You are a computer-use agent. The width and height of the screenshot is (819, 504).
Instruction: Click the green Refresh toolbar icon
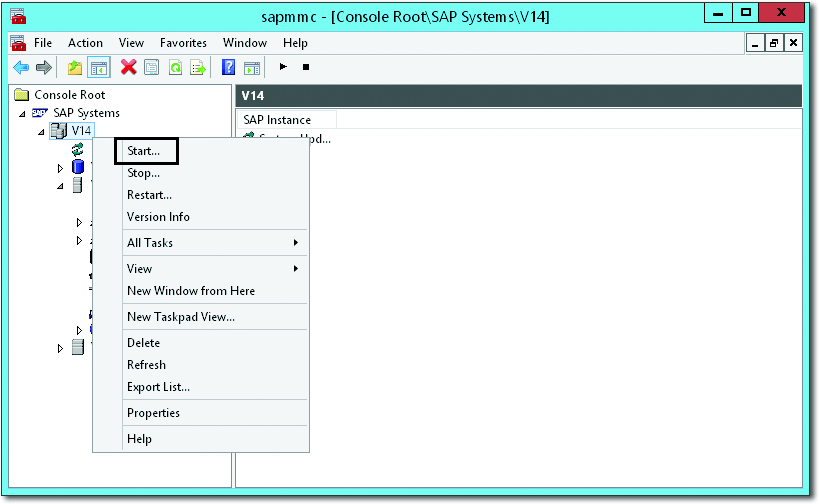[176, 67]
